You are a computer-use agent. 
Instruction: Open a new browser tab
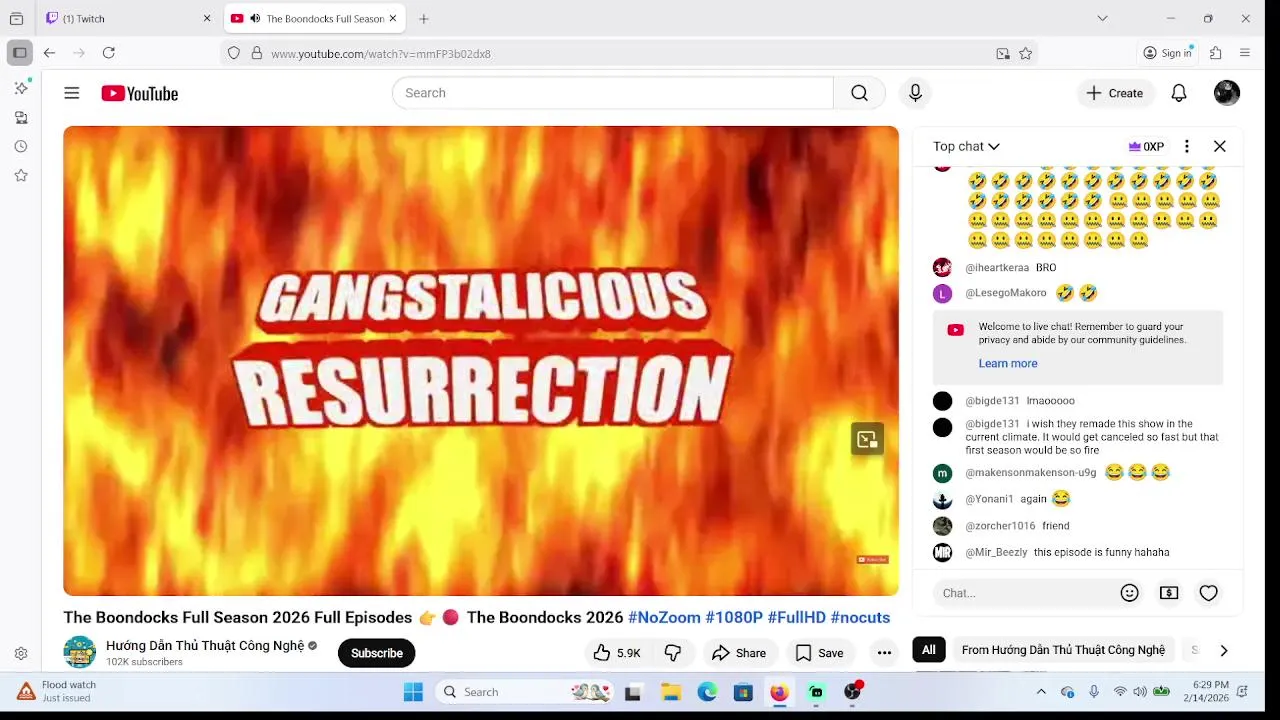click(x=424, y=18)
